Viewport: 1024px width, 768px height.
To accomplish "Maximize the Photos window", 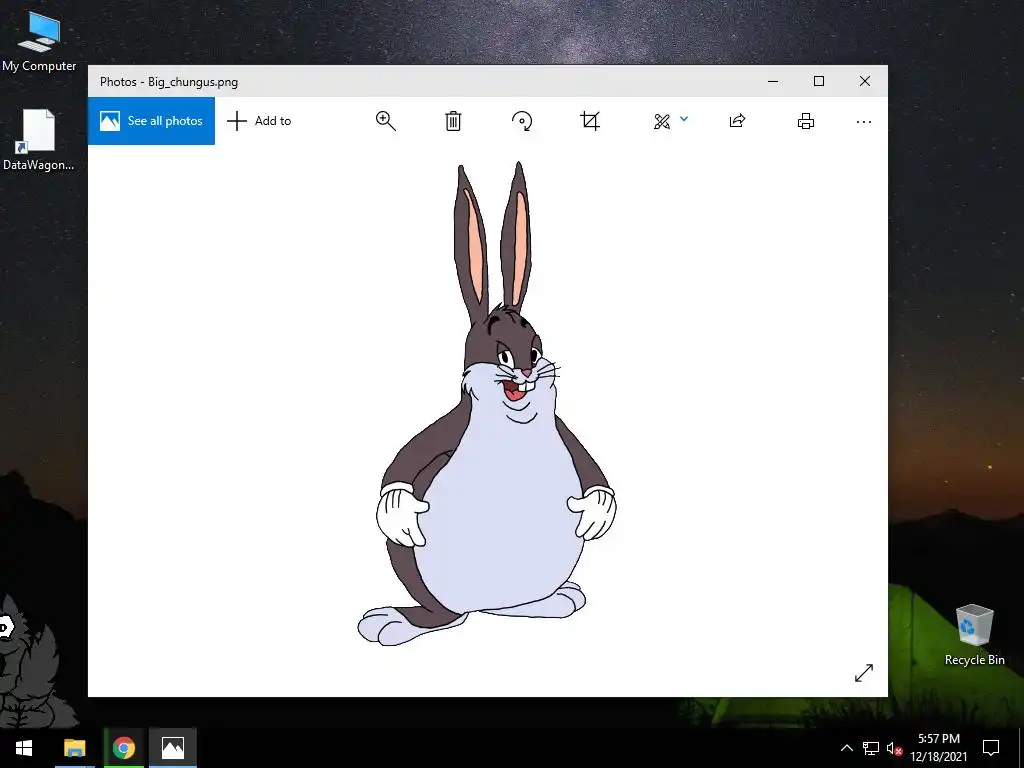I will tap(819, 82).
